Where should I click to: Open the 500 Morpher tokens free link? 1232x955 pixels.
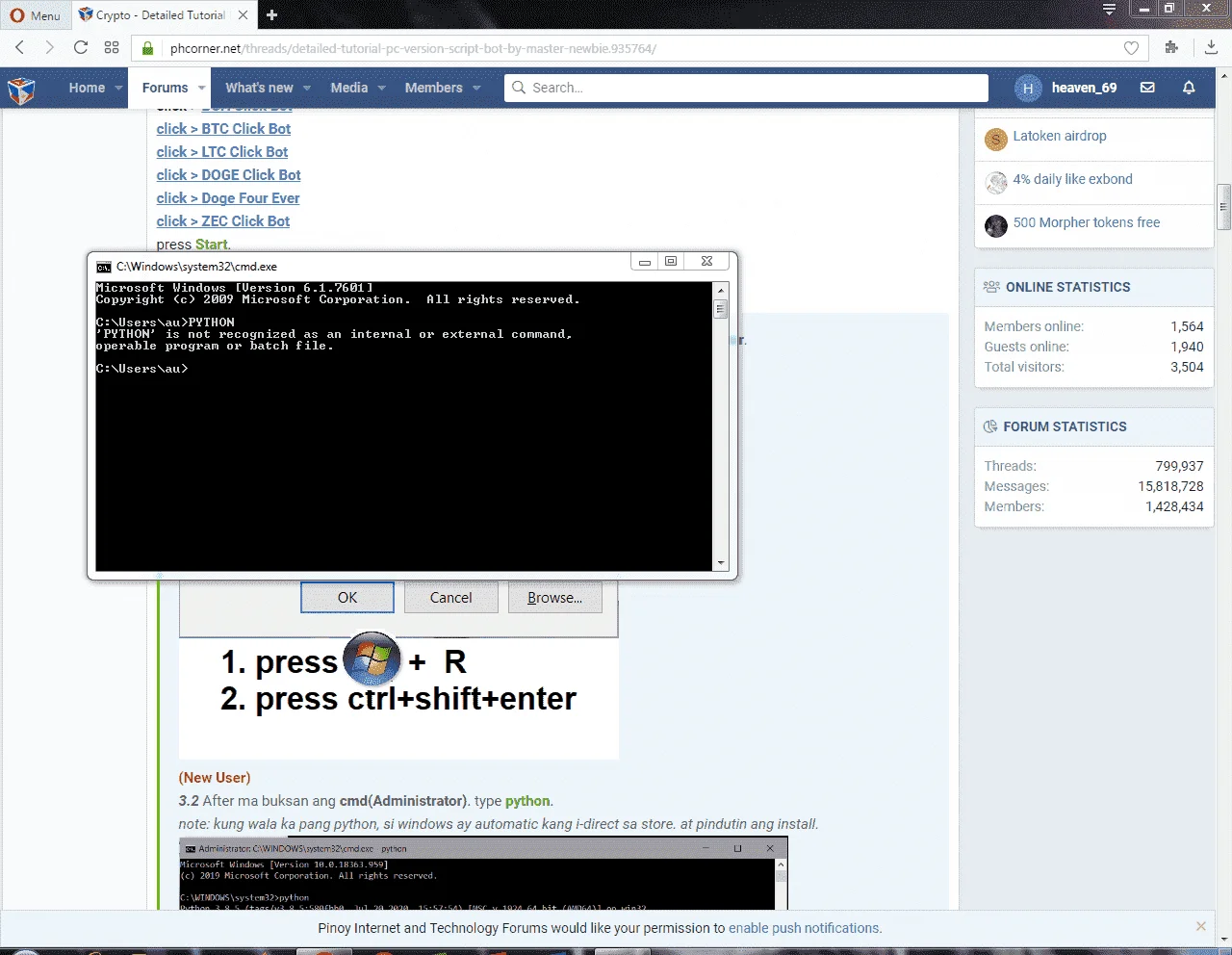click(x=1086, y=222)
